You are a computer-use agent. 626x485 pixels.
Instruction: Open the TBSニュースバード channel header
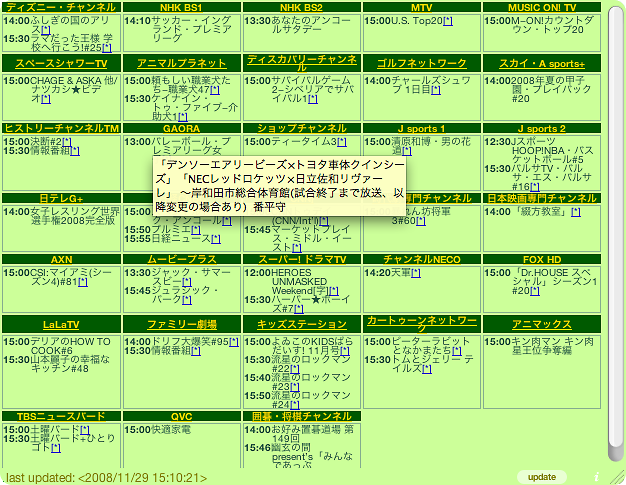pyautogui.click(x=60, y=416)
